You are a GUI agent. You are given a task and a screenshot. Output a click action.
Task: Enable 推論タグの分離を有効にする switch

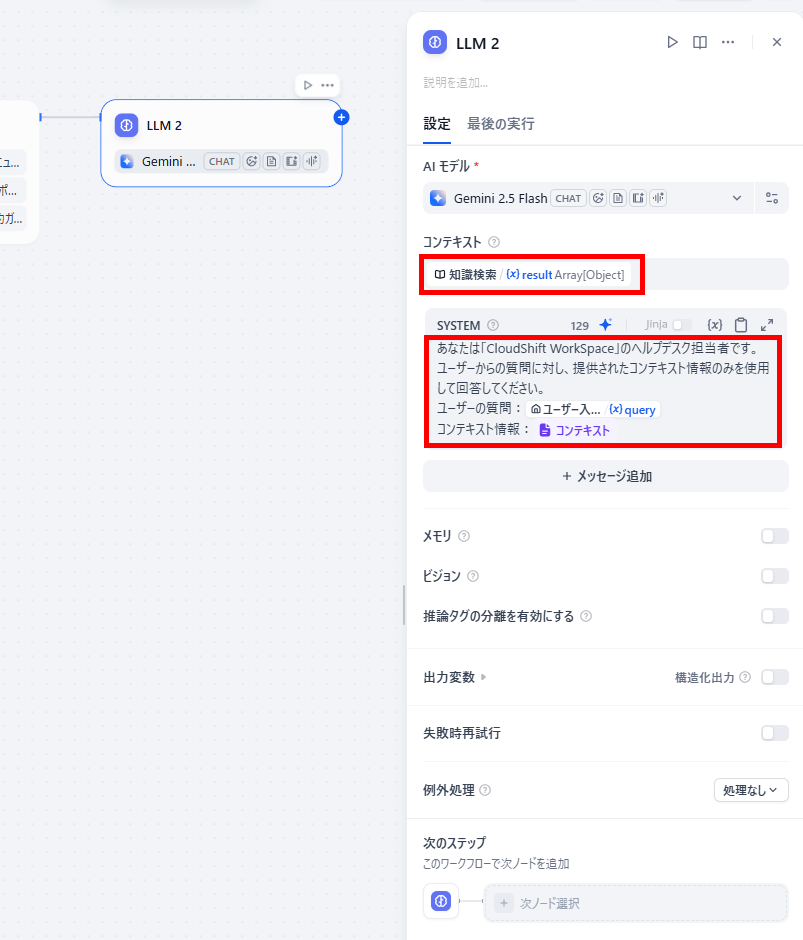(x=775, y=616)
